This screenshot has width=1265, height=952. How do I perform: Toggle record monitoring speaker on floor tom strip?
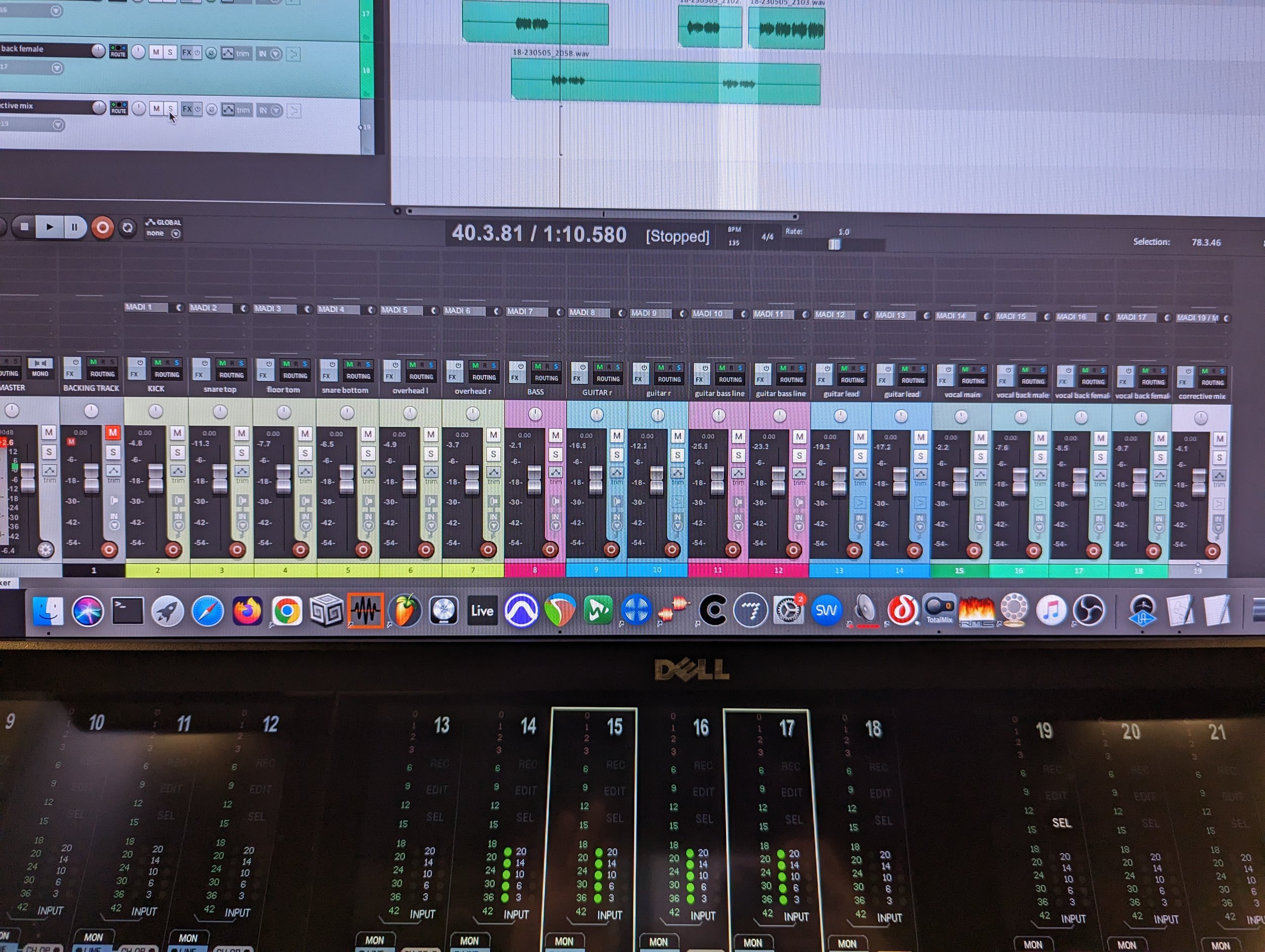(306, 501)
